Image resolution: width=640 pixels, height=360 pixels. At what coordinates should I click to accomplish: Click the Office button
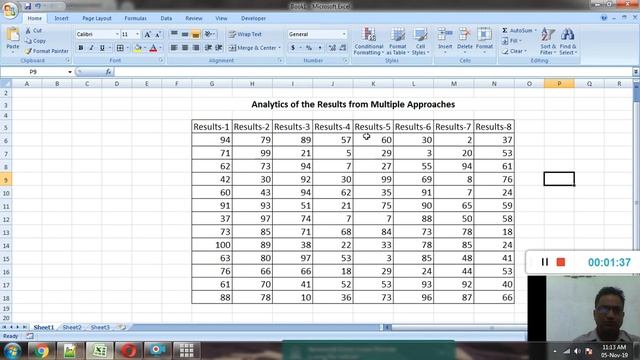9,9
